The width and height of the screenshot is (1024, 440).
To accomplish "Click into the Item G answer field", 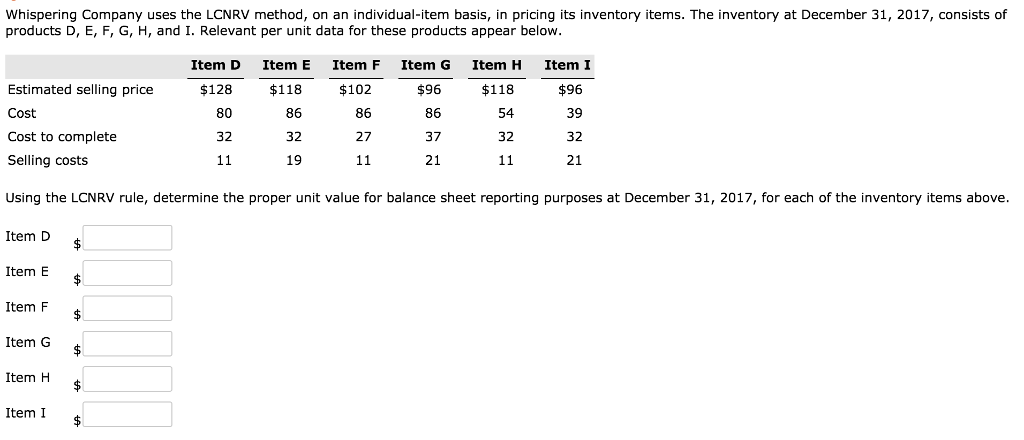I will (127, 344).
